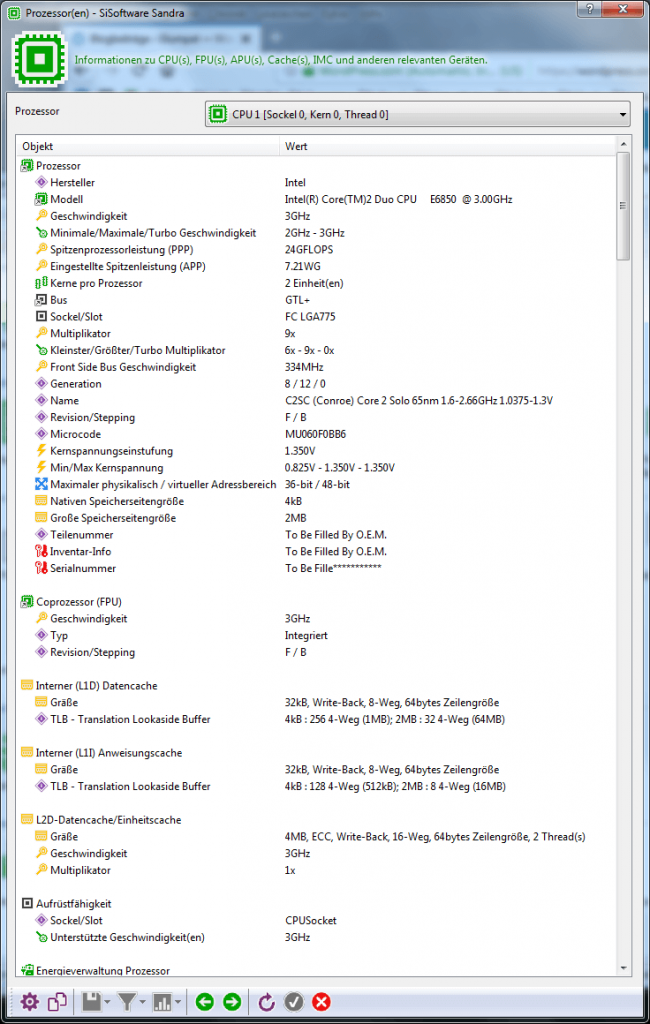Select the L2D-Datencache/Einheitscache section row
Screen dimensions: 650x1024
point(108,820)
